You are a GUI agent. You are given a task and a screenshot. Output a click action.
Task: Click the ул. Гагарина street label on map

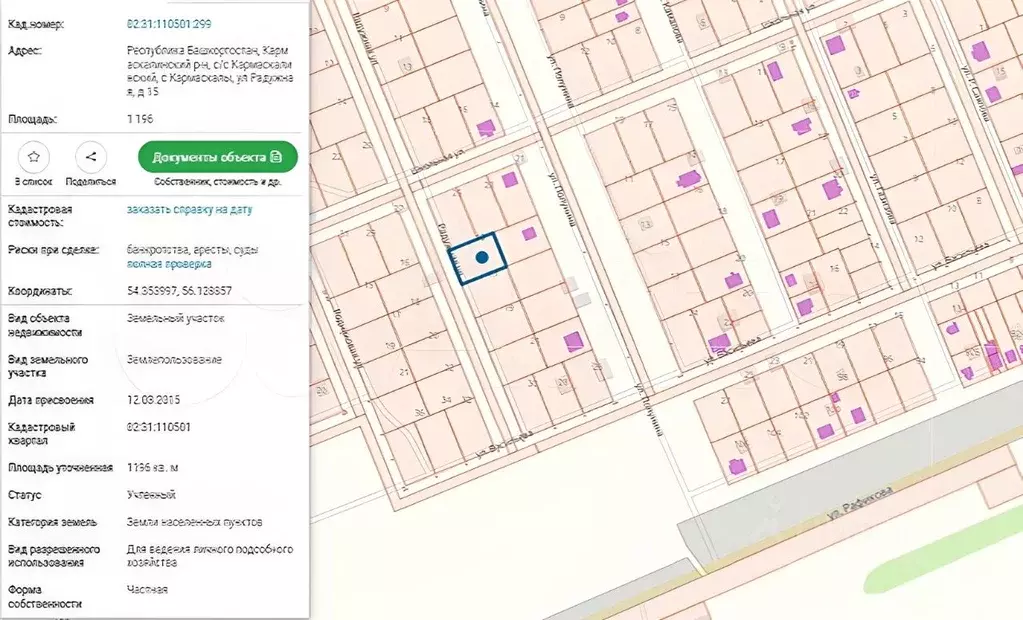(x=884, y=198)
